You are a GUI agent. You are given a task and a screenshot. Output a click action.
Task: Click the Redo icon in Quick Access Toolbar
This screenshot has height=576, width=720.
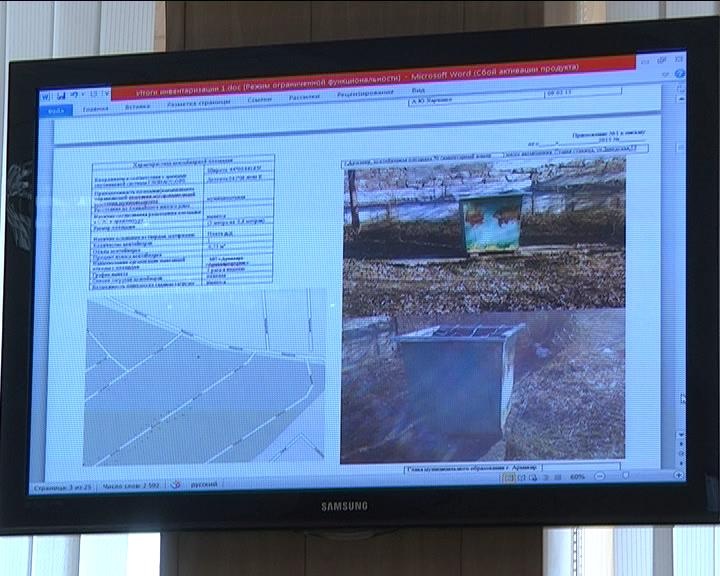(x=94, y=94)
